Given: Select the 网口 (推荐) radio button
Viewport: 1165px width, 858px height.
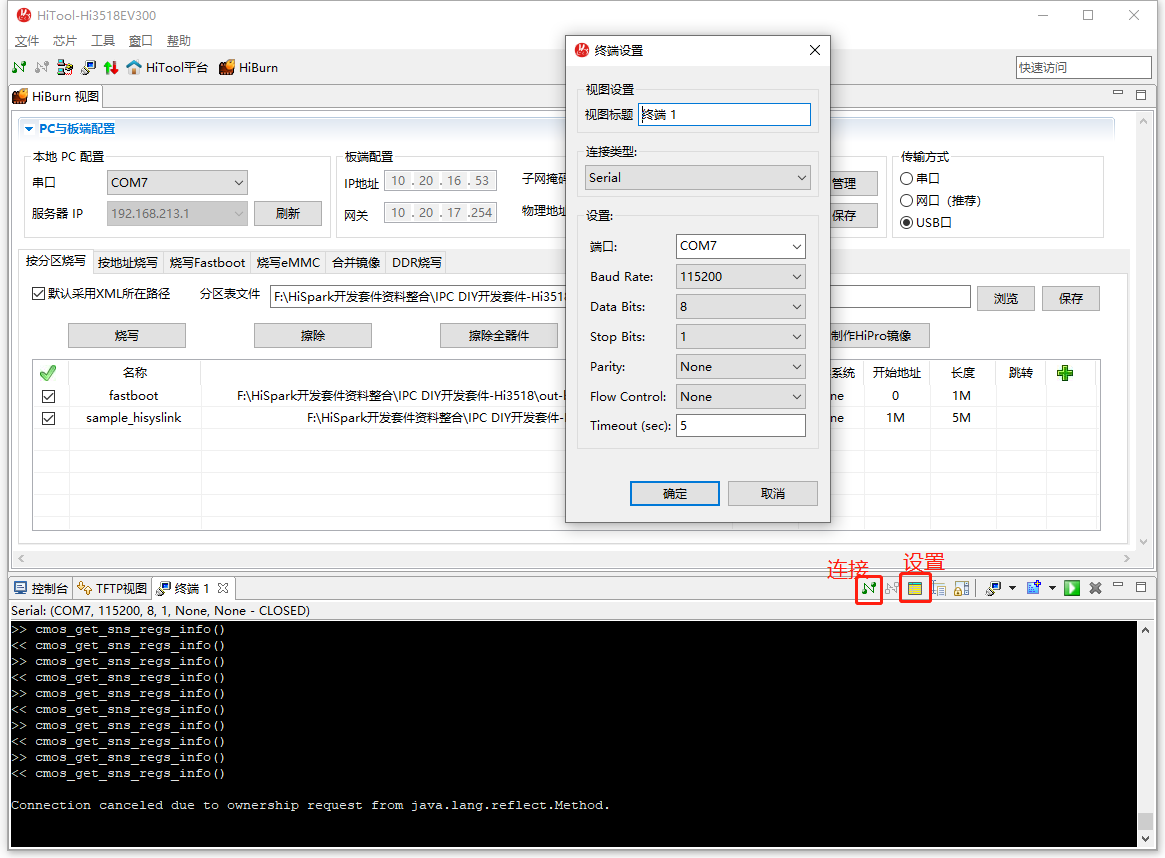Looking at the screenshot, I should 906,201.
